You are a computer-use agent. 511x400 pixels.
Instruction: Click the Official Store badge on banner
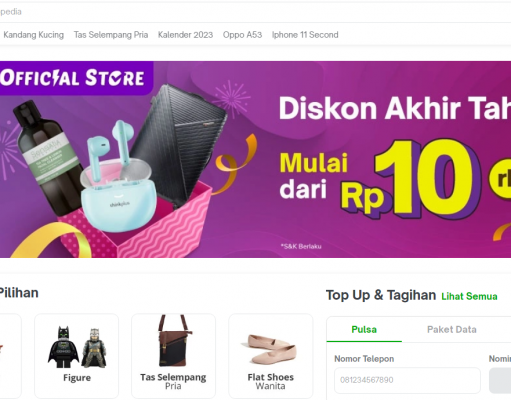click(x=75, y=78)
